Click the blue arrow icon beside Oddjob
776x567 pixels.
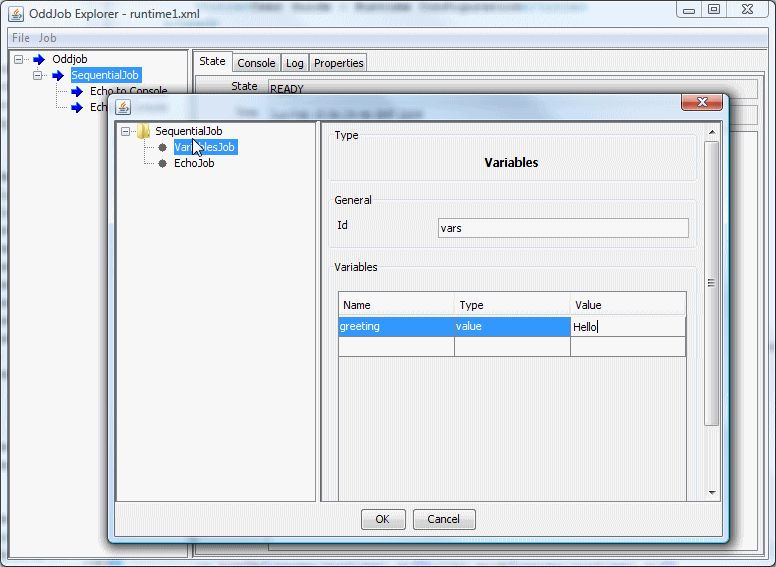(x=40, y=59)
